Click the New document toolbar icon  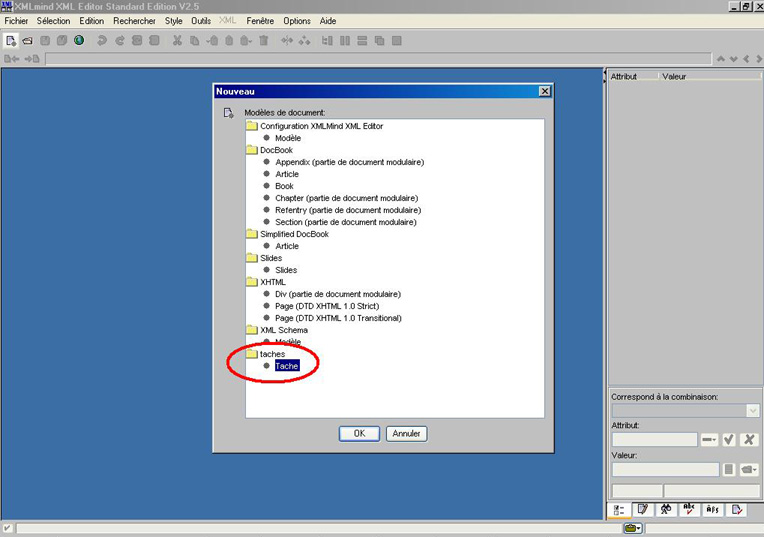(x=11, y=41)
